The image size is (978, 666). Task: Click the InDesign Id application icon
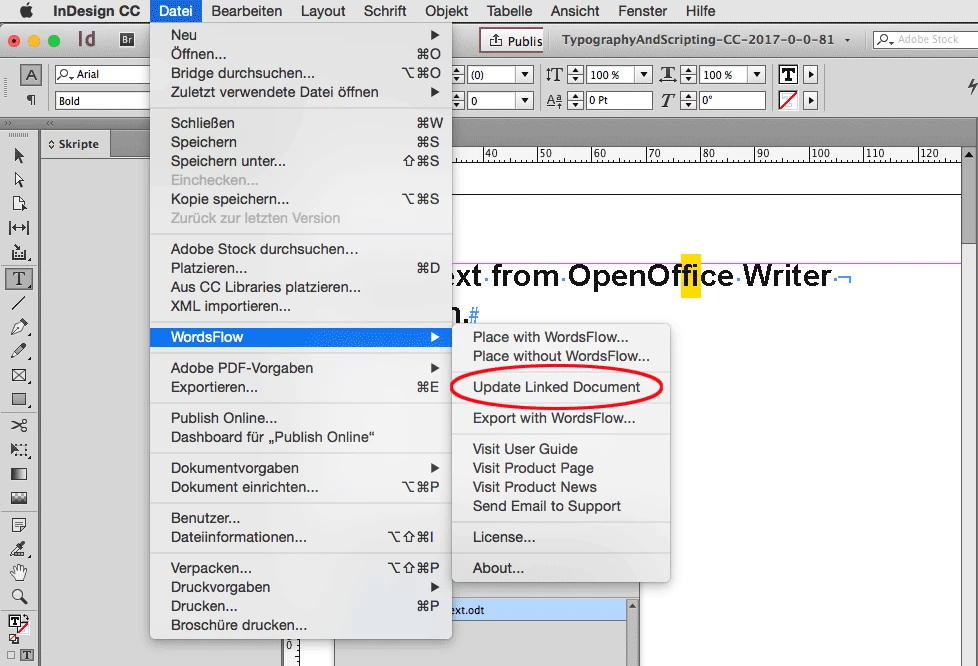(x=87, y=40)
